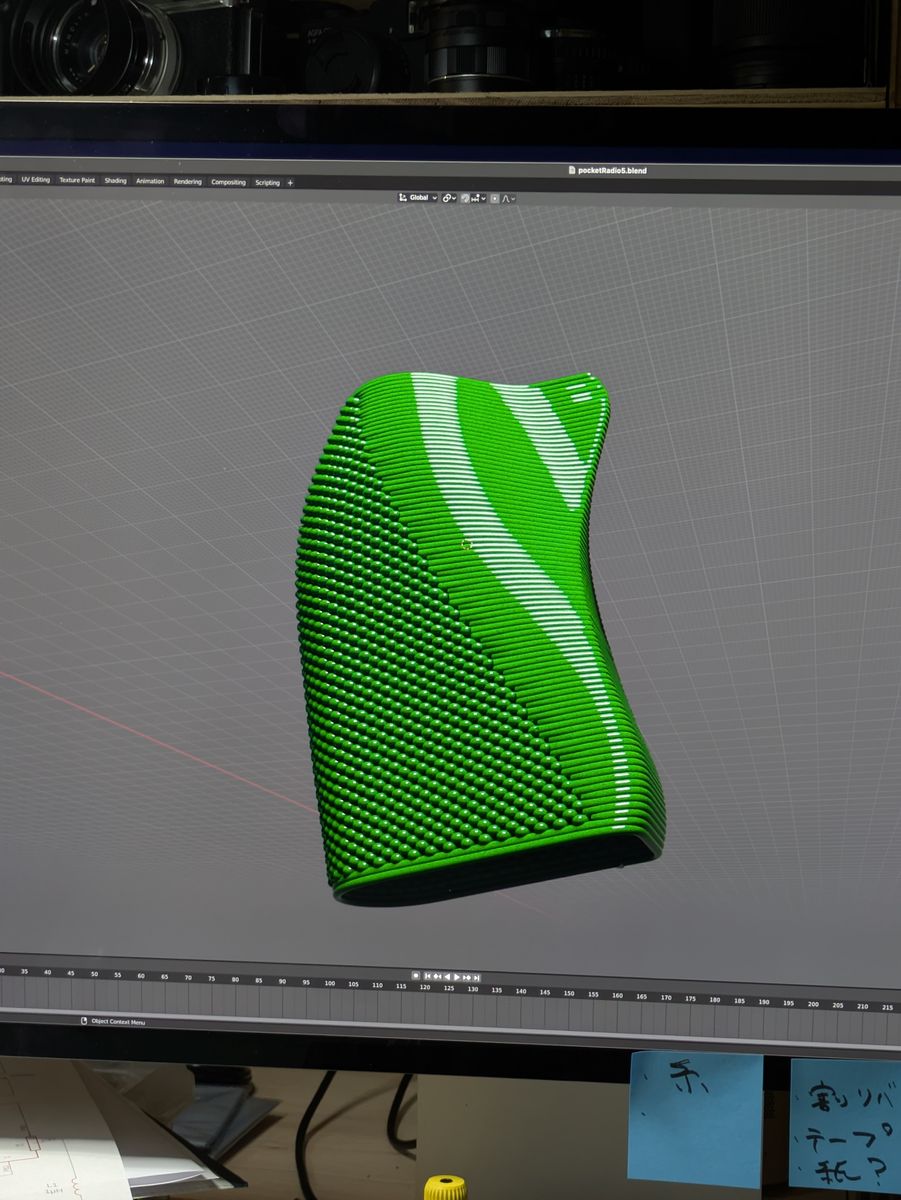This screenshot has height=1200, width=901.
Task: Open the Shading workspace tab
Action: tap(116, 181)
